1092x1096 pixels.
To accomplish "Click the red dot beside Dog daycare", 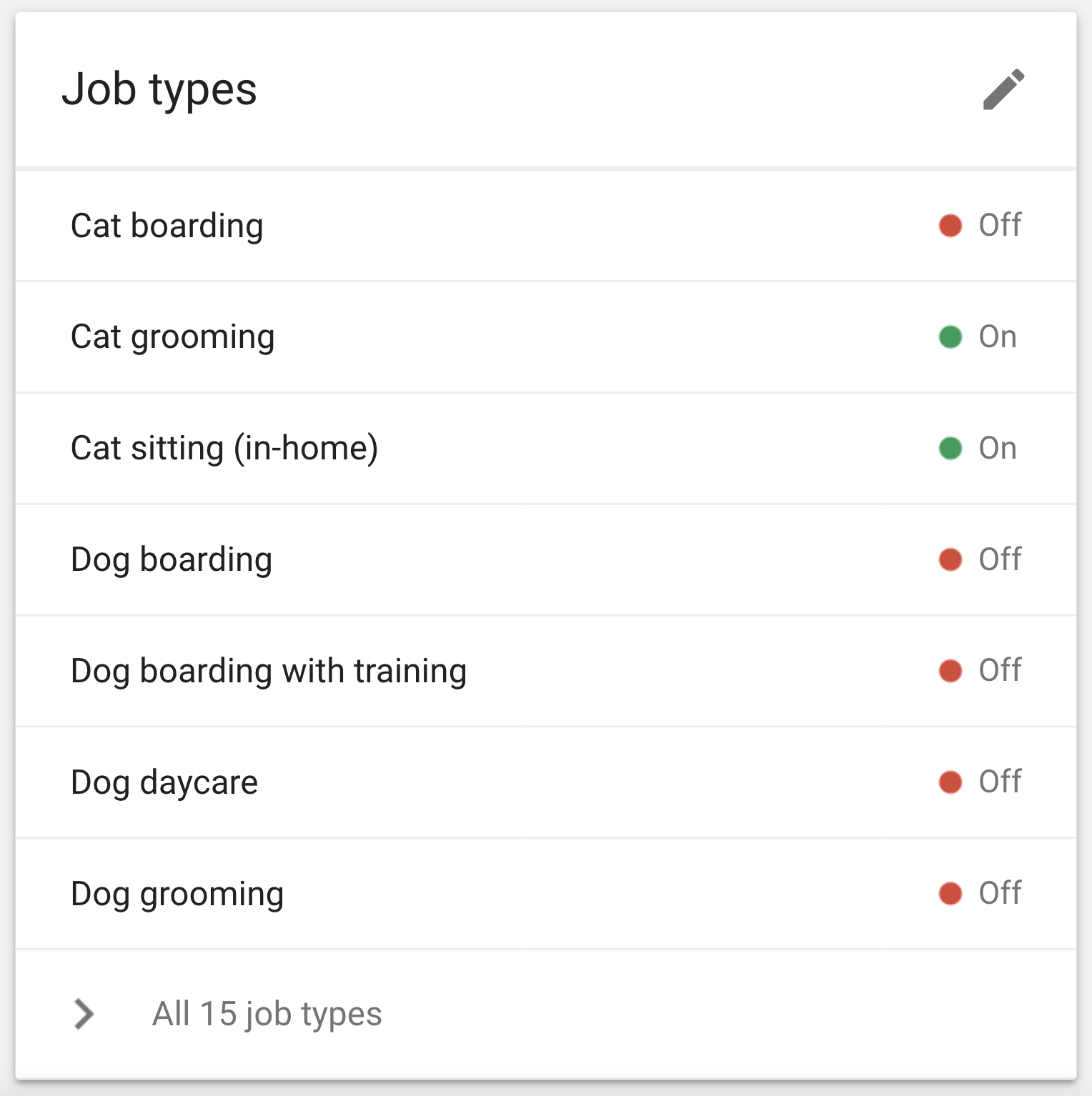I will coord(950,782).
